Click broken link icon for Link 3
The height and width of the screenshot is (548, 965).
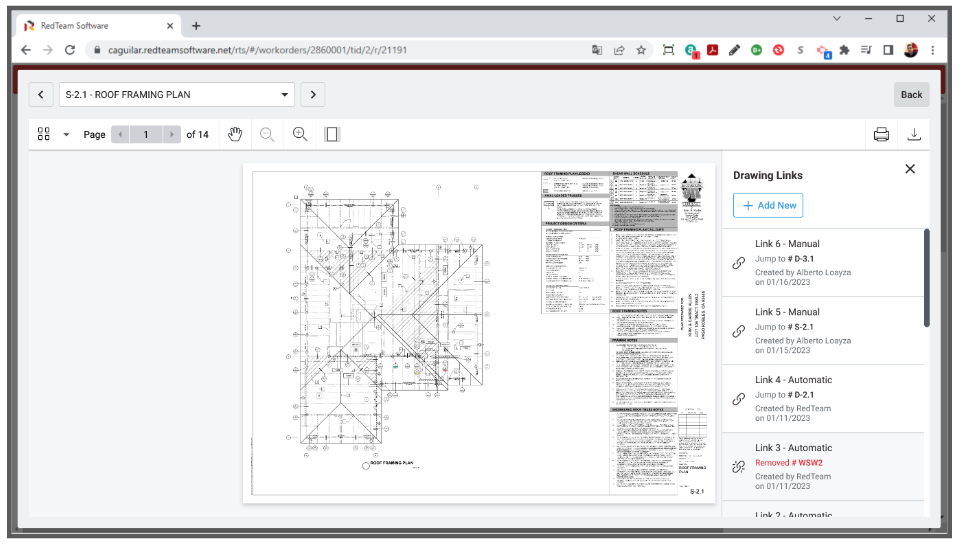click(x=739, y=466)
